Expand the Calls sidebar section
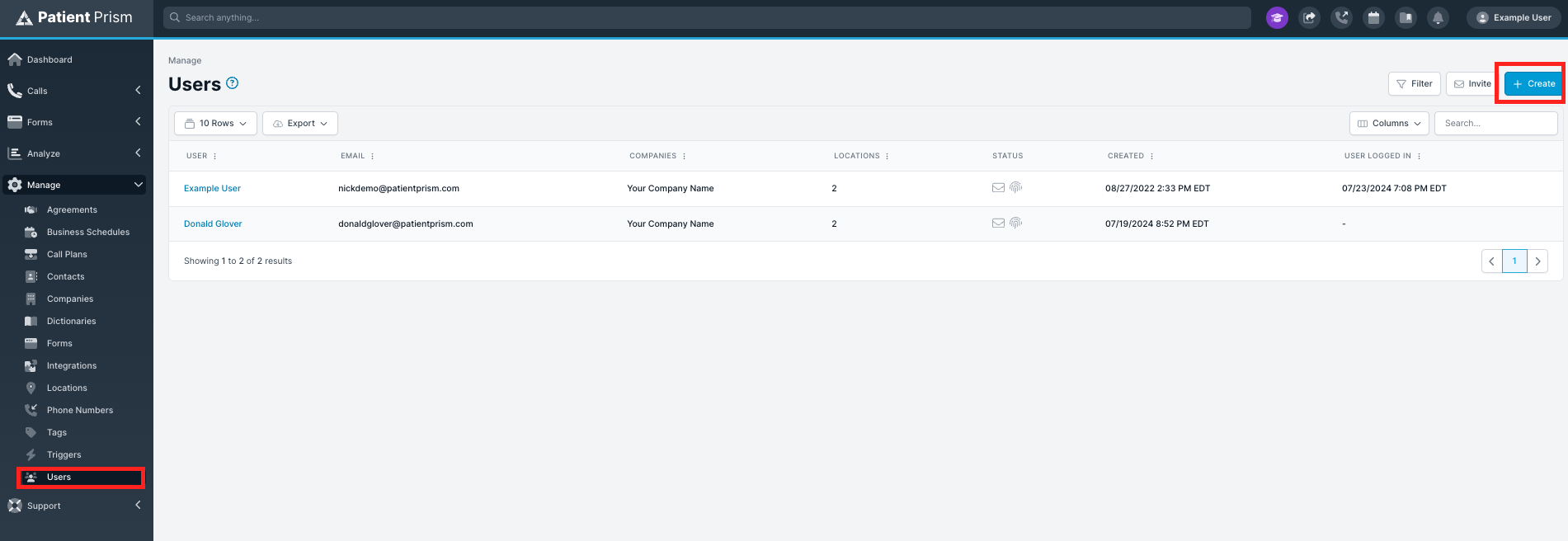 [76, 91]
